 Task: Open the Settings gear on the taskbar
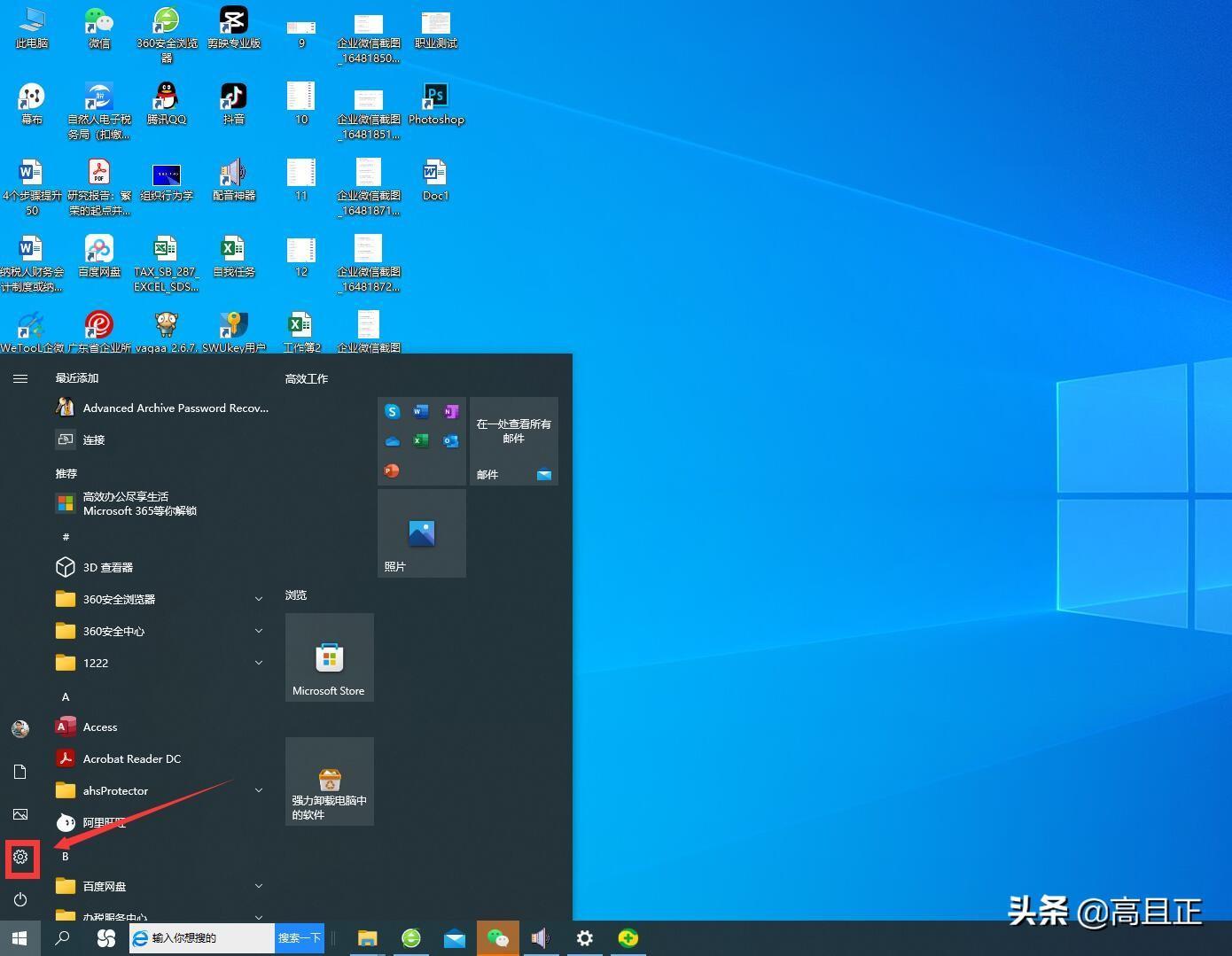point(585,938)
